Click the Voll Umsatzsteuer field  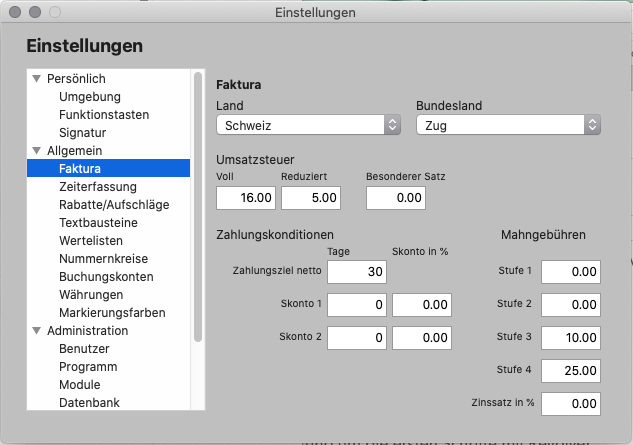point(246,198)
